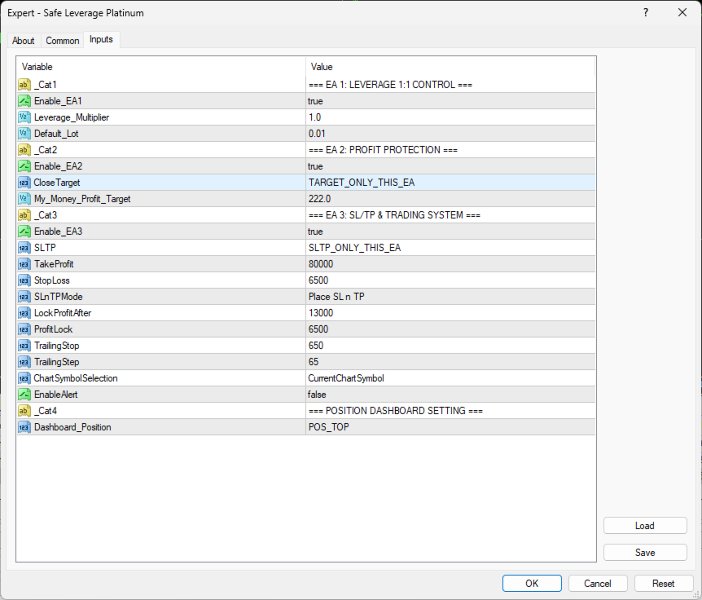This screenshot has width=702, height=600.
Task: Toggle the EnableAlert false value
Action: click(450, 394)
